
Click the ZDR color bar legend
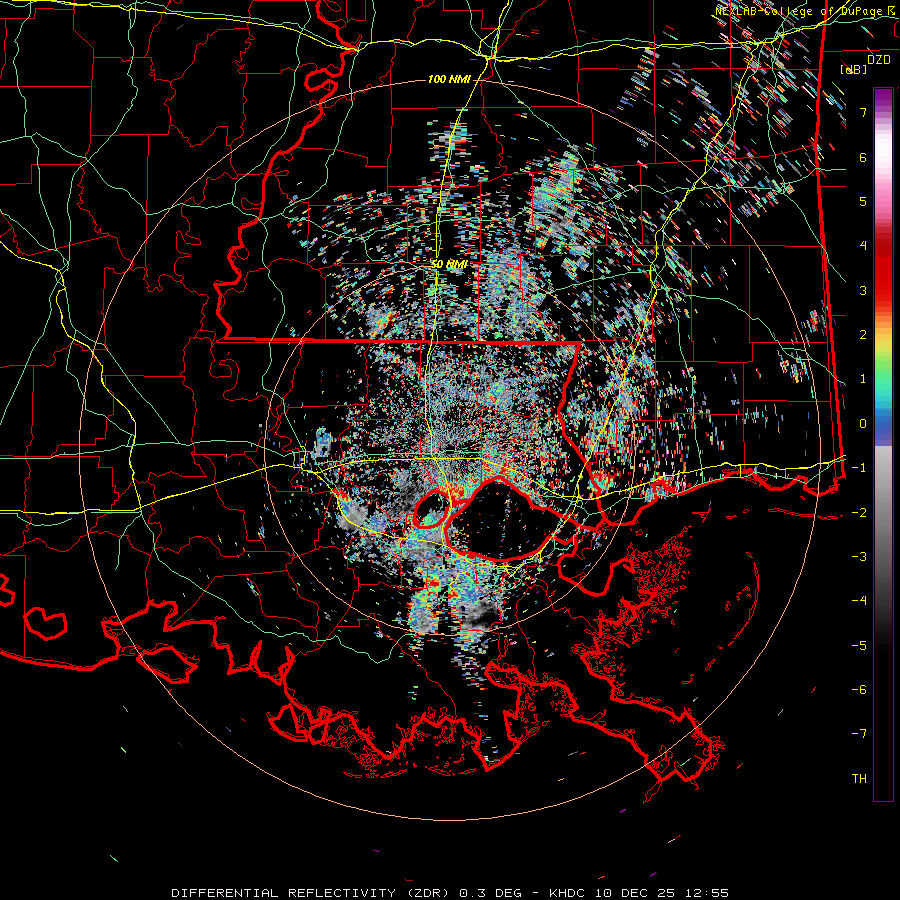tap(883, 444)
